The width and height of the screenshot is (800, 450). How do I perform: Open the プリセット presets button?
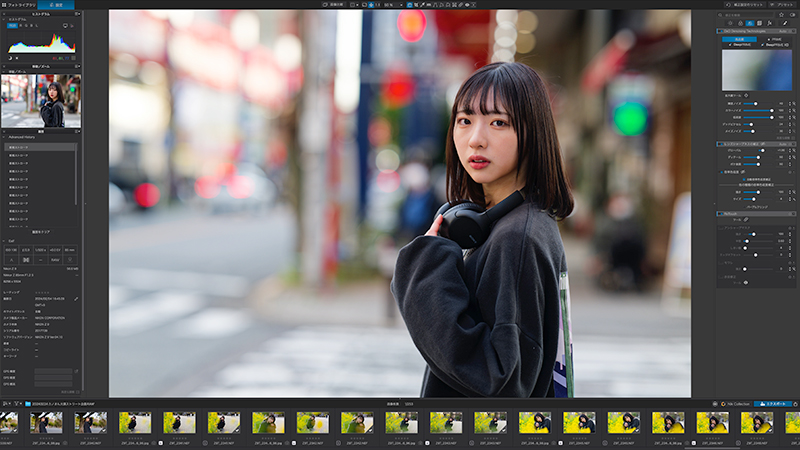pyautogui.click(x=782, y=5)
